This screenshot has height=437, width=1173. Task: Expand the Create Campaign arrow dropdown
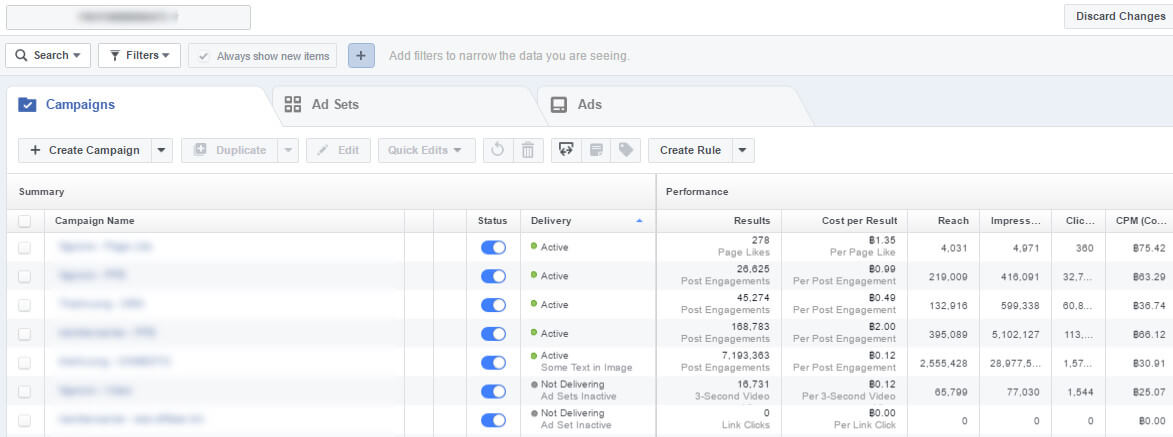tap(162, 150)
